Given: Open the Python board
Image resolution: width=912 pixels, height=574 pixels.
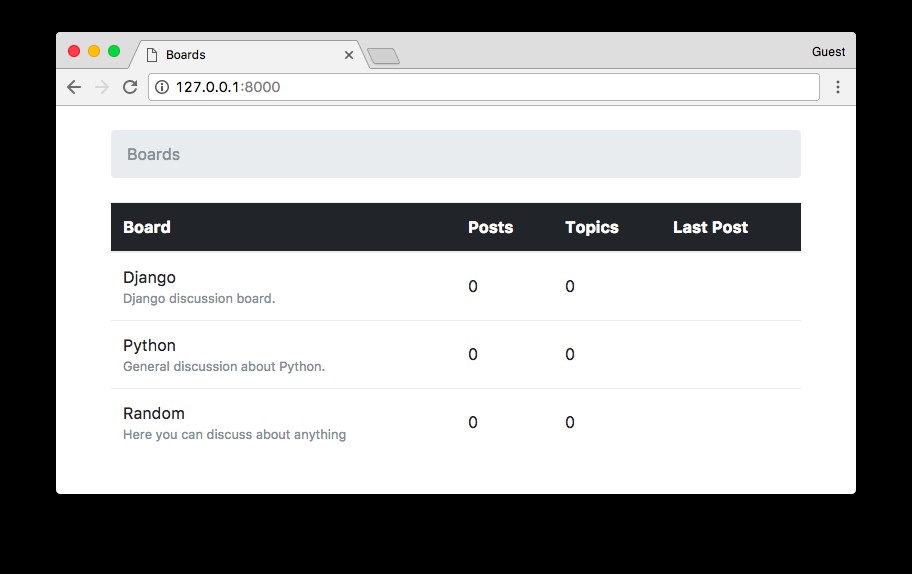Looking at the screenshot, I should tap(149, 345).
